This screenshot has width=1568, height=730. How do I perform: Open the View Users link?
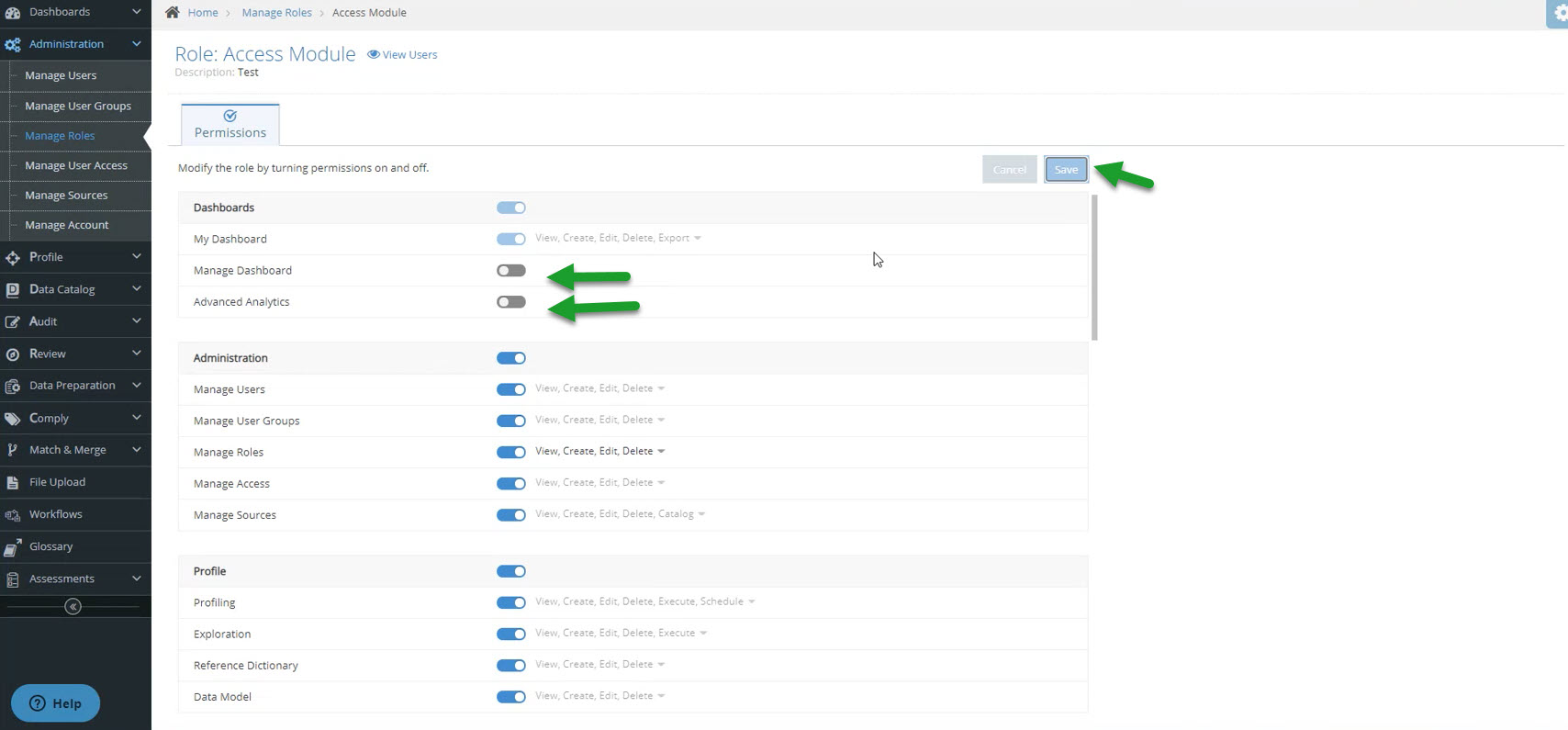pyautogui.click(x=402, y=55)
